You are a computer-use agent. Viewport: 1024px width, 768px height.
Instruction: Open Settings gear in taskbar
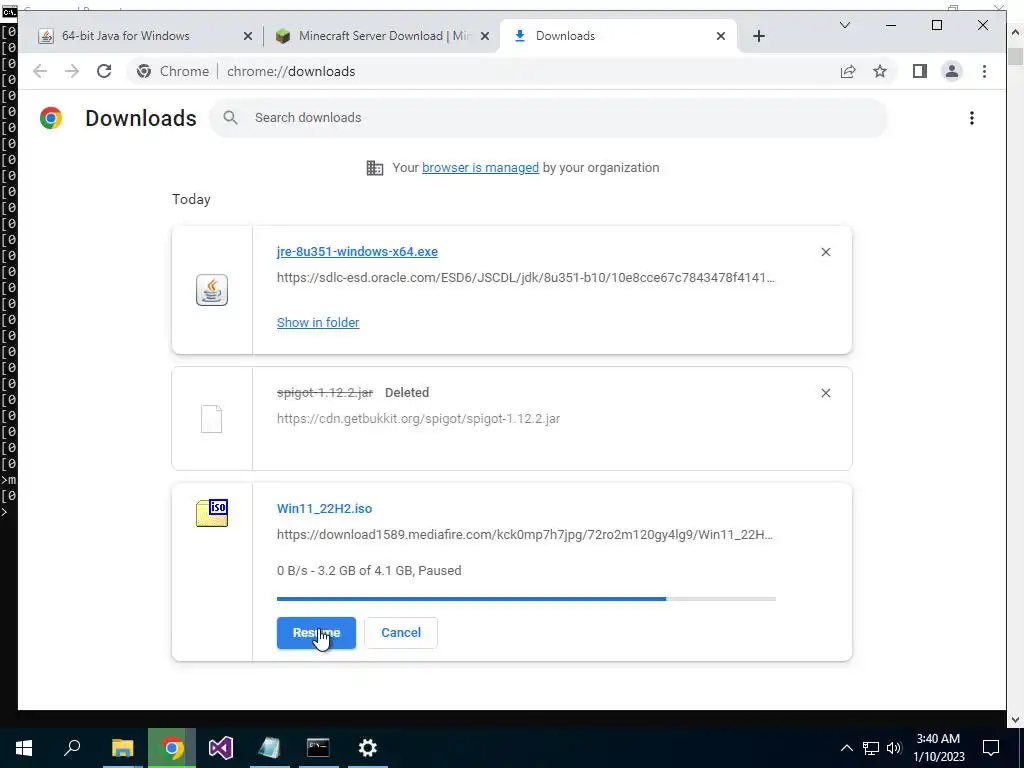coord(368,748)
